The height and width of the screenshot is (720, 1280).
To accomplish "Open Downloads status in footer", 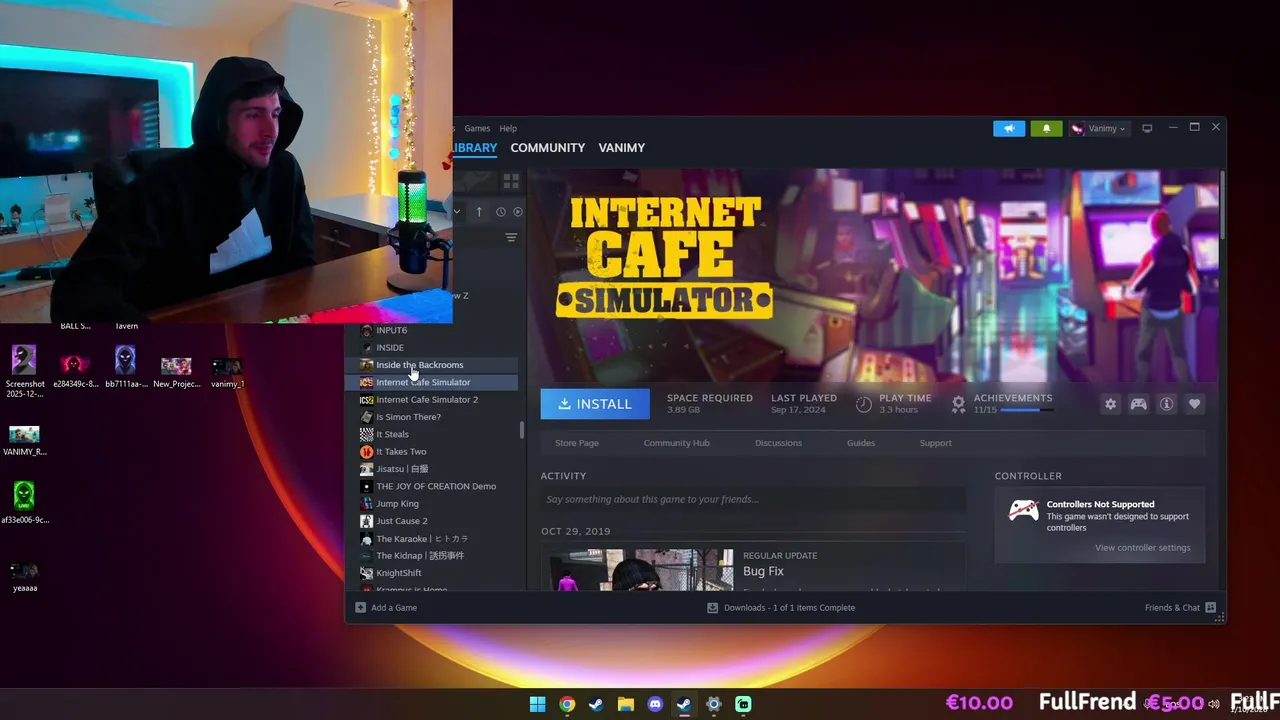I will click(x=781, y=608).
